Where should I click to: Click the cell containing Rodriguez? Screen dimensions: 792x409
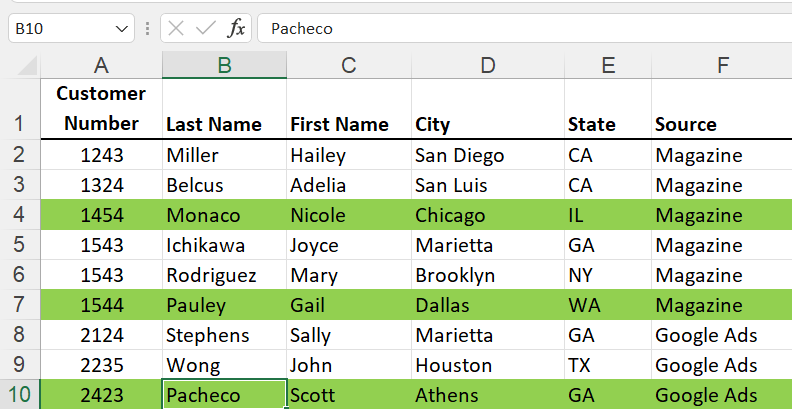click(x=224, y=275)
